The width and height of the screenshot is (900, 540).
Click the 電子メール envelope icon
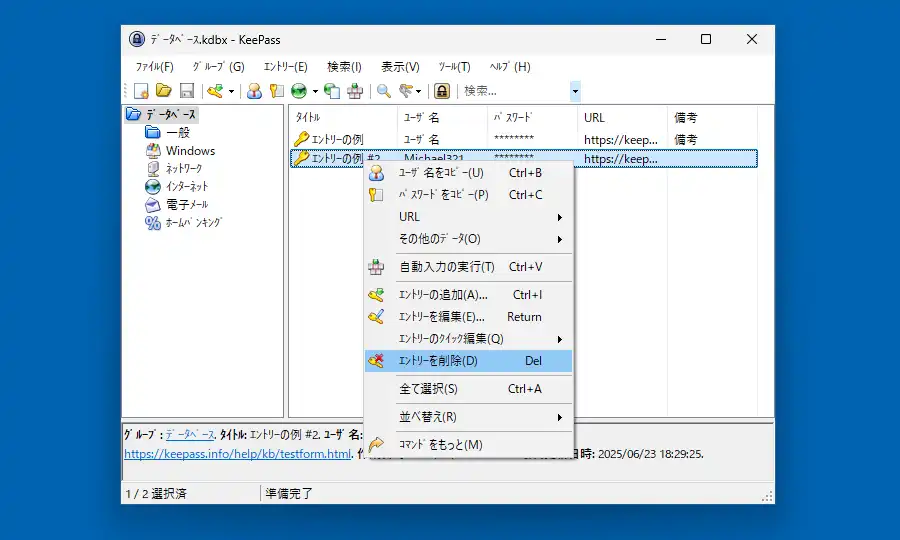tap(153, 204)
